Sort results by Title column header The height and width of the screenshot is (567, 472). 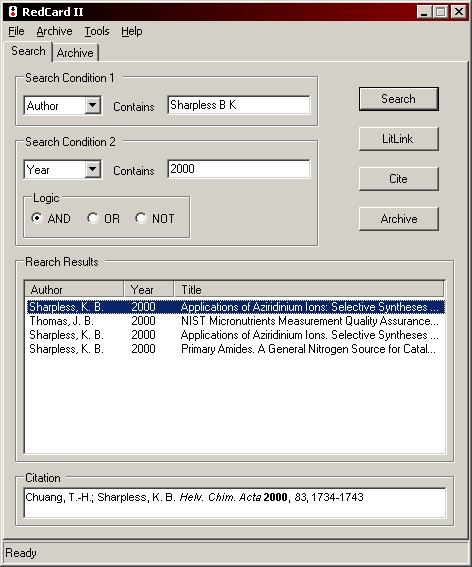point(309,290)
